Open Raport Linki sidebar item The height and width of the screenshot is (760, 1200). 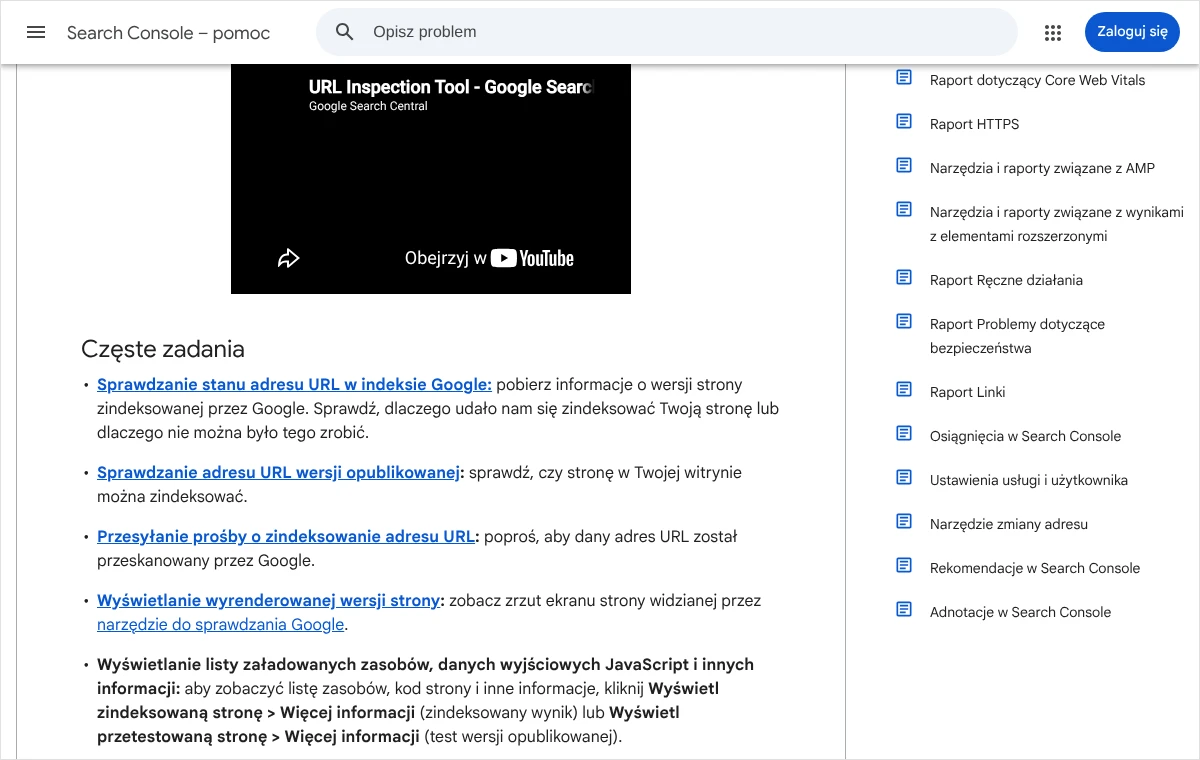[x=967, y=392]
